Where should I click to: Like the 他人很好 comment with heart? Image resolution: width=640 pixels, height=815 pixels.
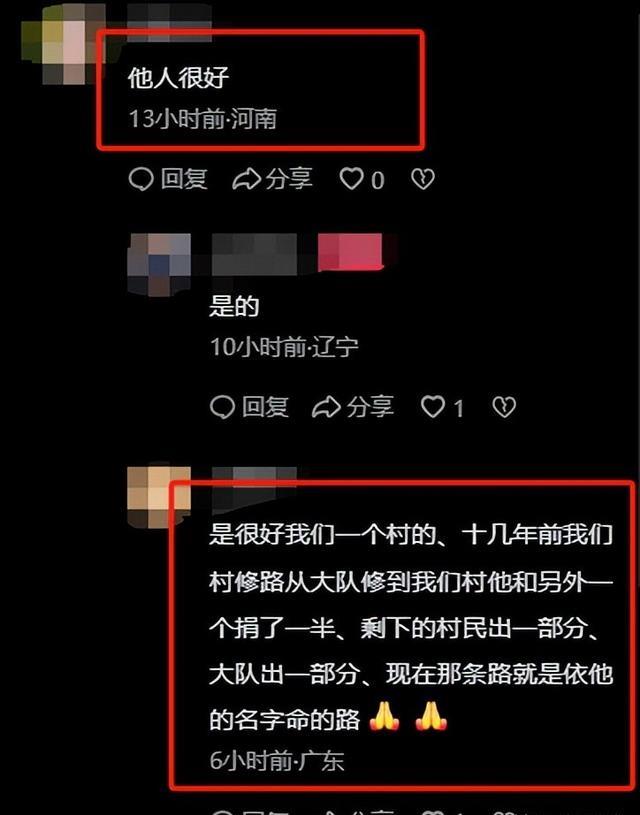(x=351, y=179)
